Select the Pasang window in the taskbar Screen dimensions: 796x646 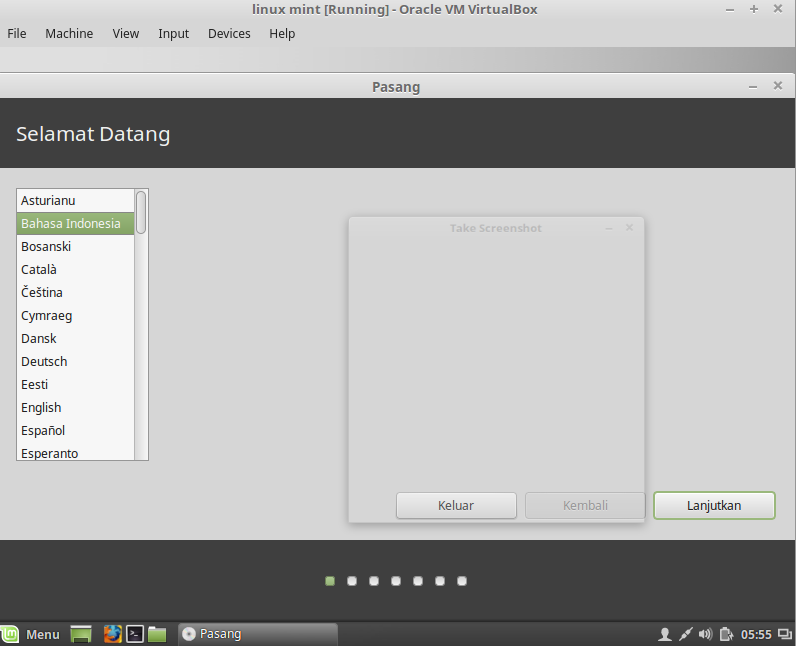pyautogui.click(x=258, y=634)
